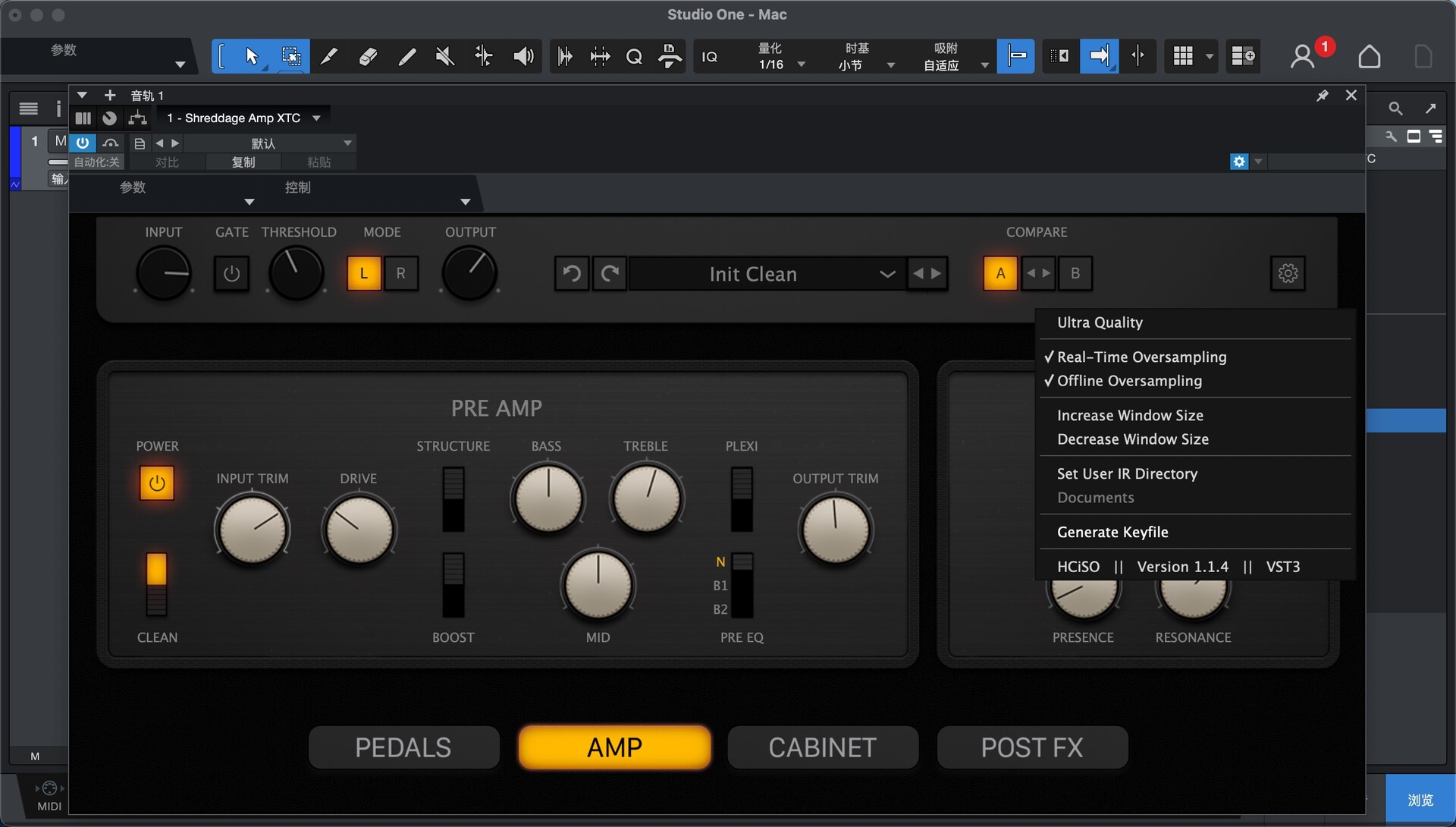Pin the plugin window
This screenshot has width=1456, height=827.
(1323, 96)
